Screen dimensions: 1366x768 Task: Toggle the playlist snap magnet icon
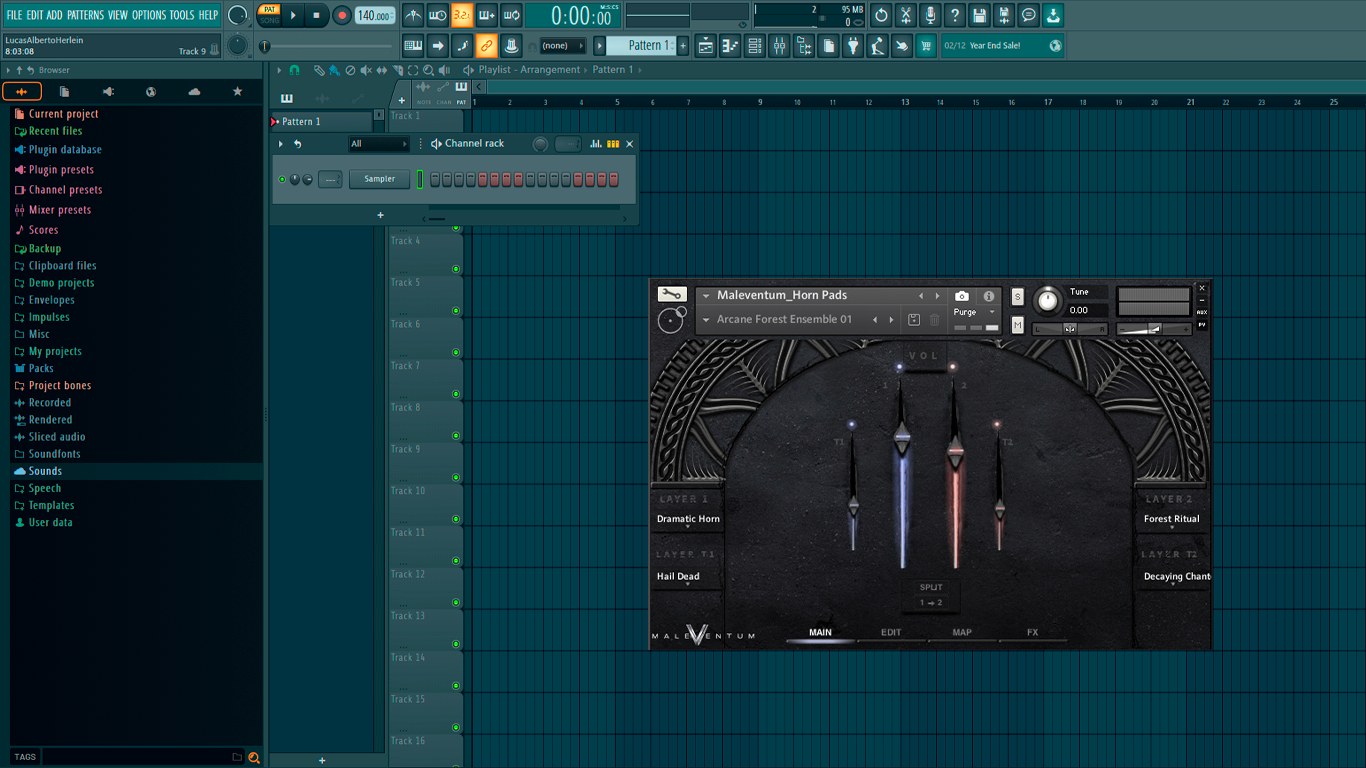coord(294,70)
